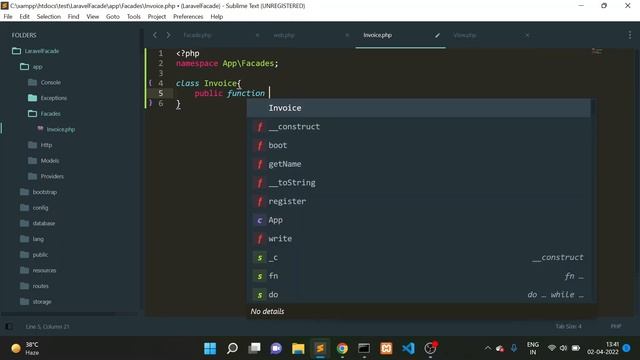
Task: Open the tab bar three-dot options menu
Action: (x=629, y=35)
